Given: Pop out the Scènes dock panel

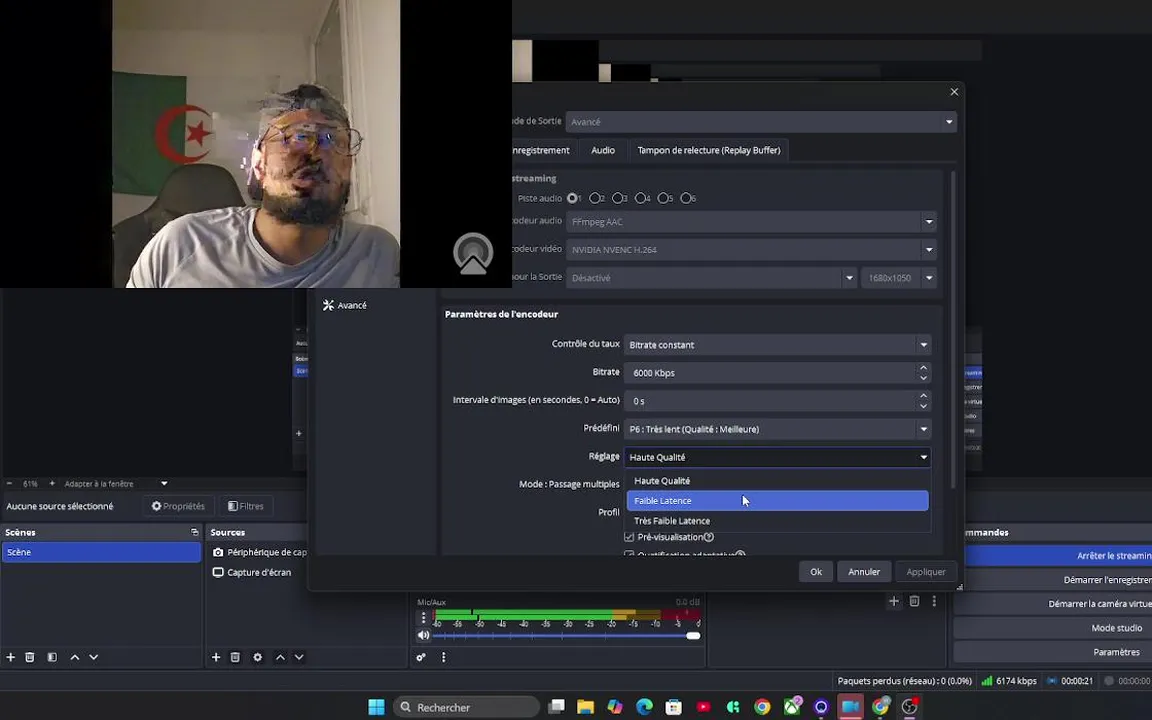Looking at the screenshot, I should point(195,532).
